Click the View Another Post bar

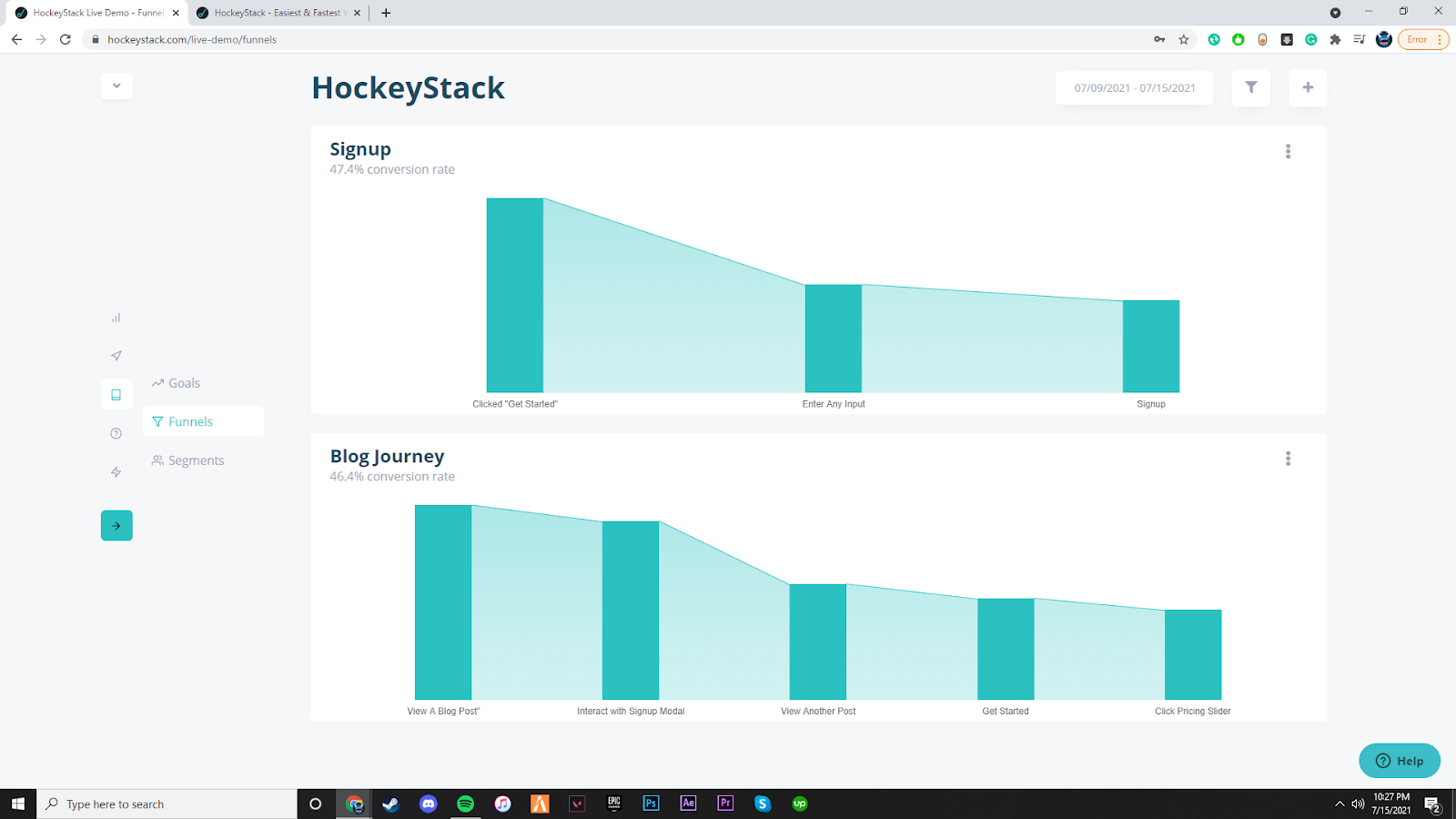click(818, 642)
